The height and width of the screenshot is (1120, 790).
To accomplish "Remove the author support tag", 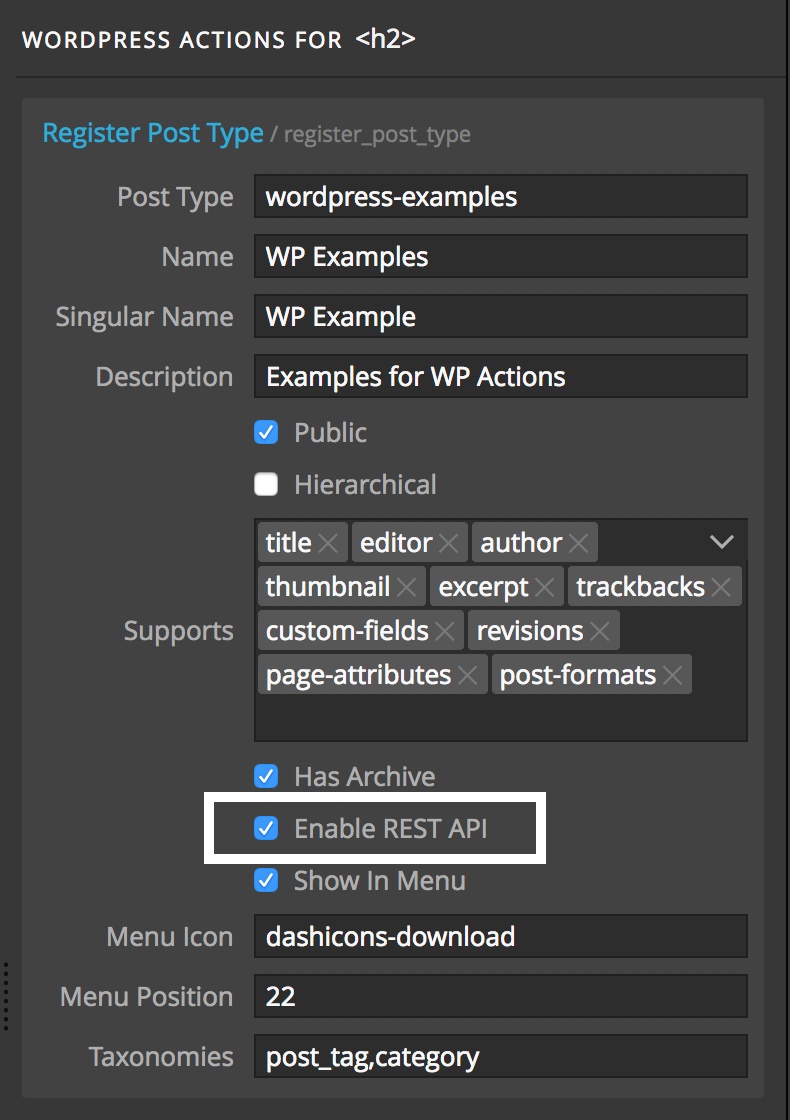I will click(579, 544).
